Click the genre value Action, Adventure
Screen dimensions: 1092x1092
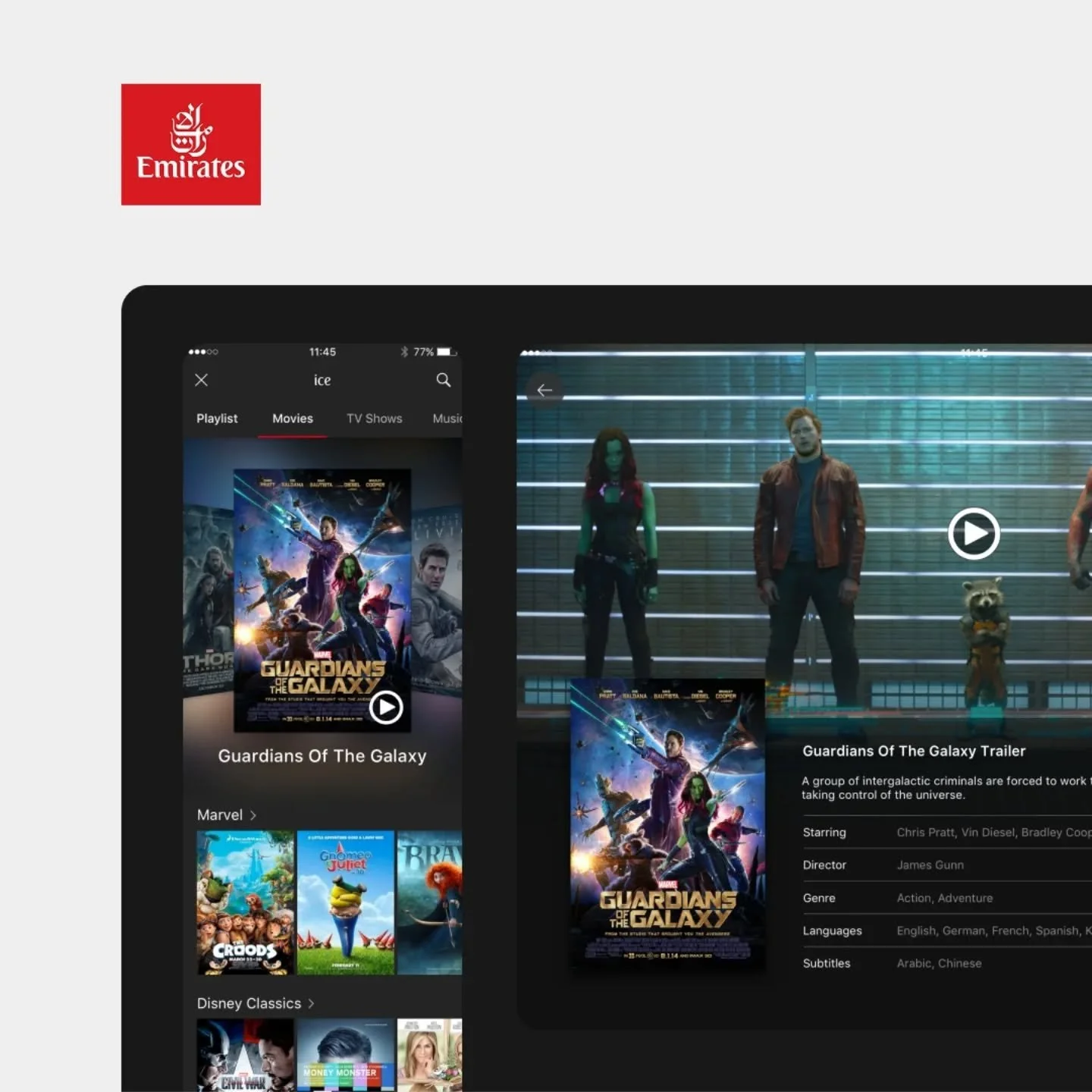click(x=945, y=898)
